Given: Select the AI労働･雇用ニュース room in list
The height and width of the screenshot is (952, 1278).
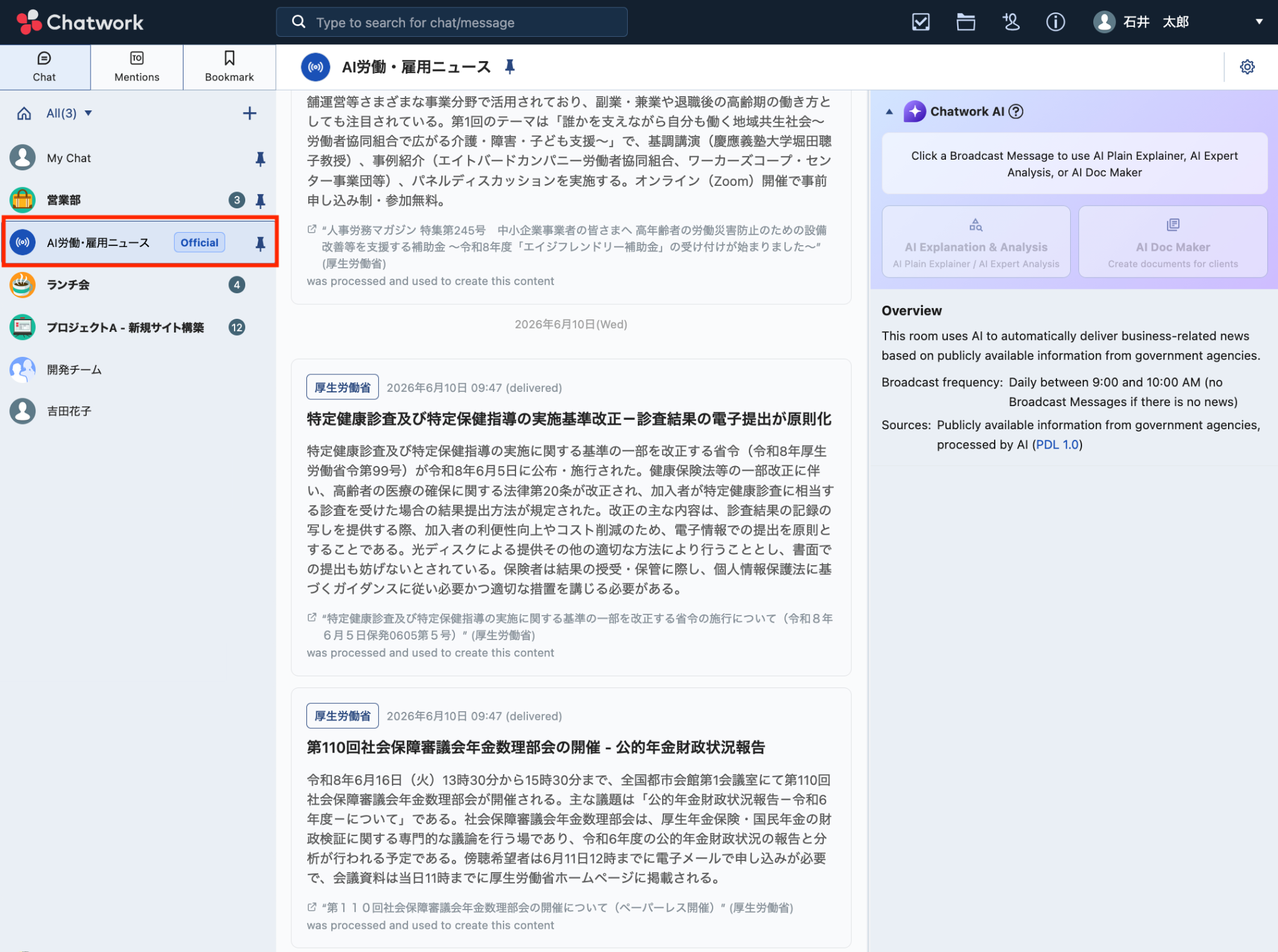Looking at the screenshot, I should click(x=139, y=243).
